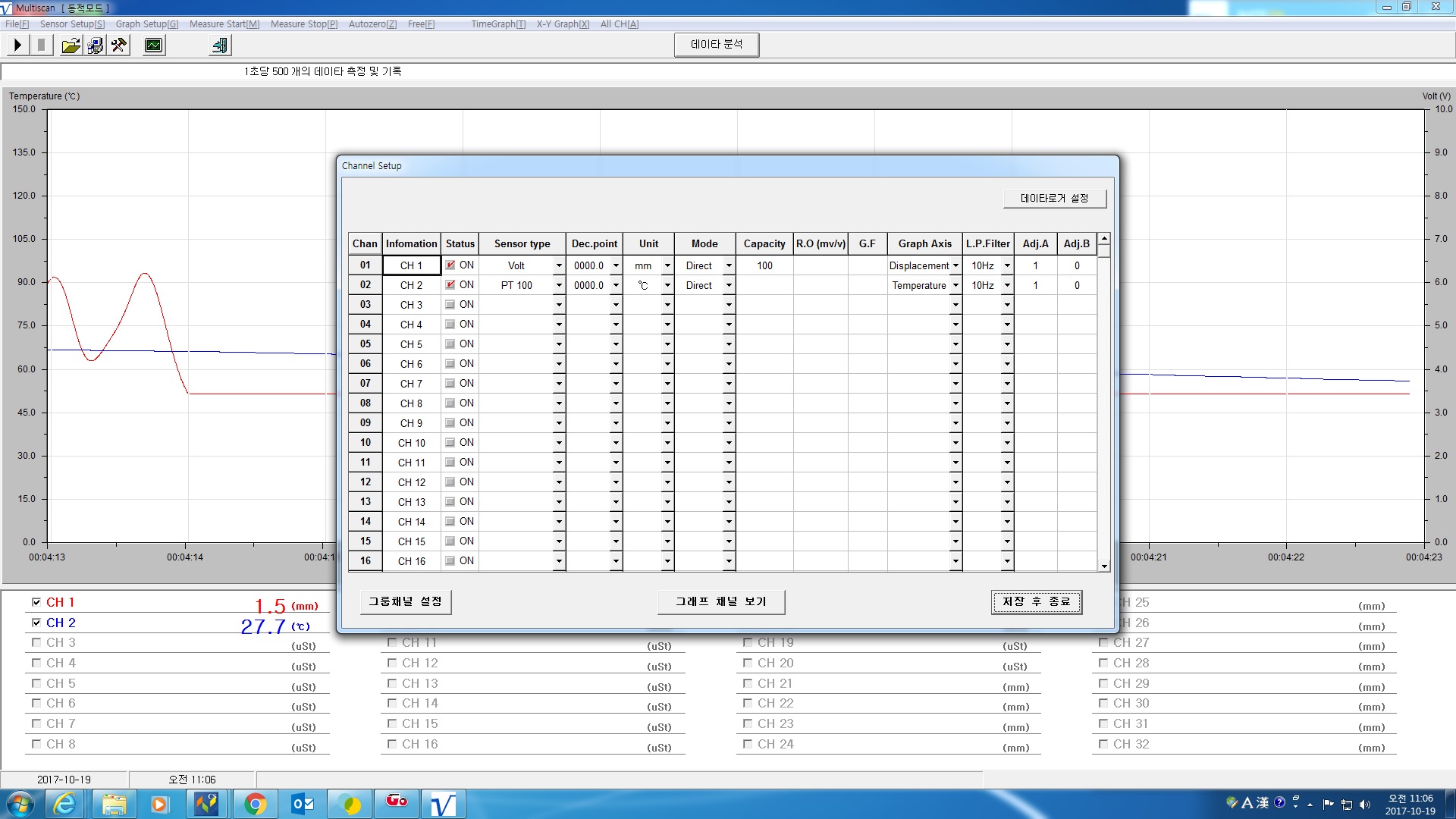Click the exit door toolbar icon
1456x819 pixels.
(220, 45)
